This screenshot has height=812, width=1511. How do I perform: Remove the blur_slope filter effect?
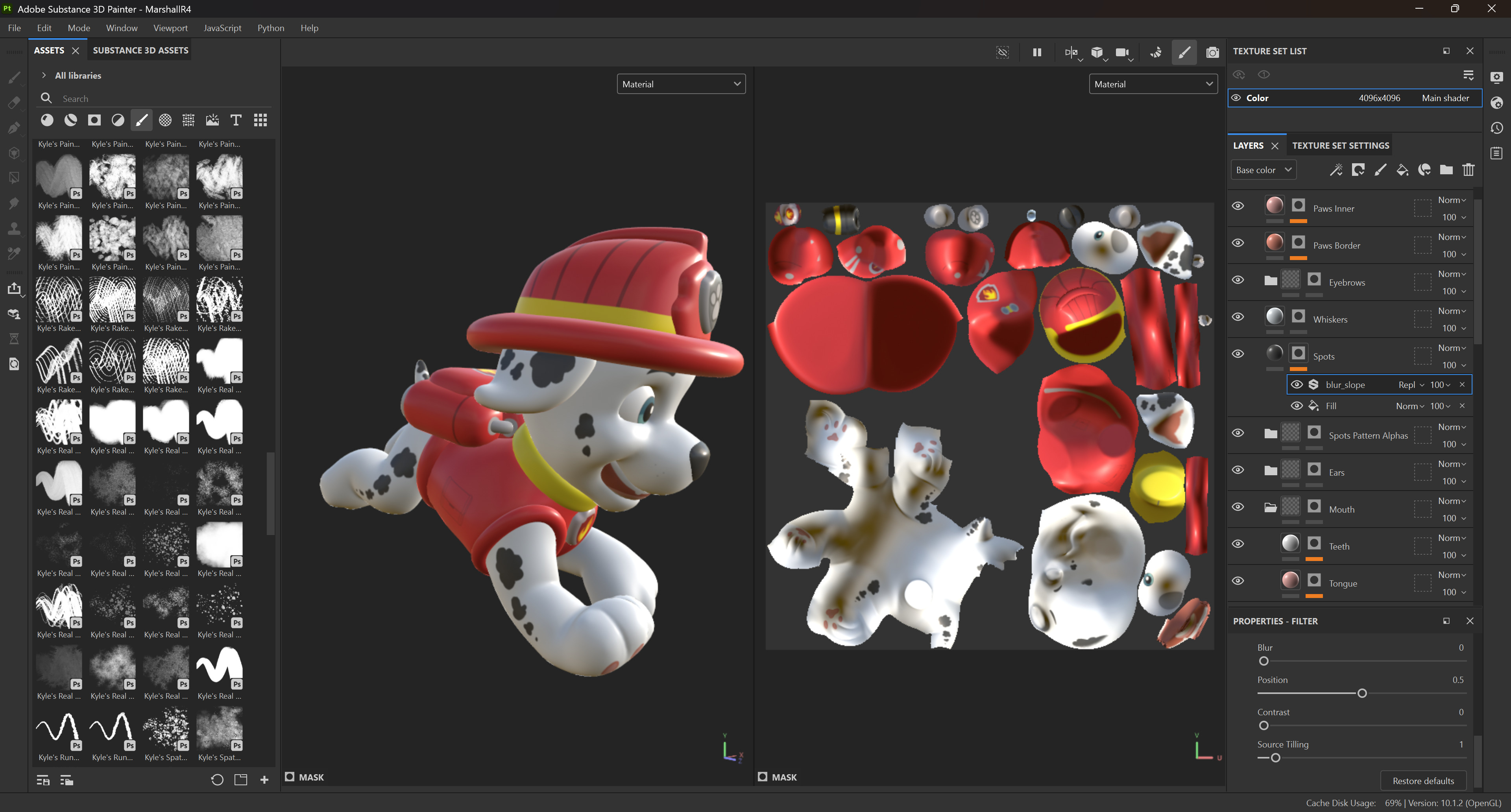(x=1462, y=385)
